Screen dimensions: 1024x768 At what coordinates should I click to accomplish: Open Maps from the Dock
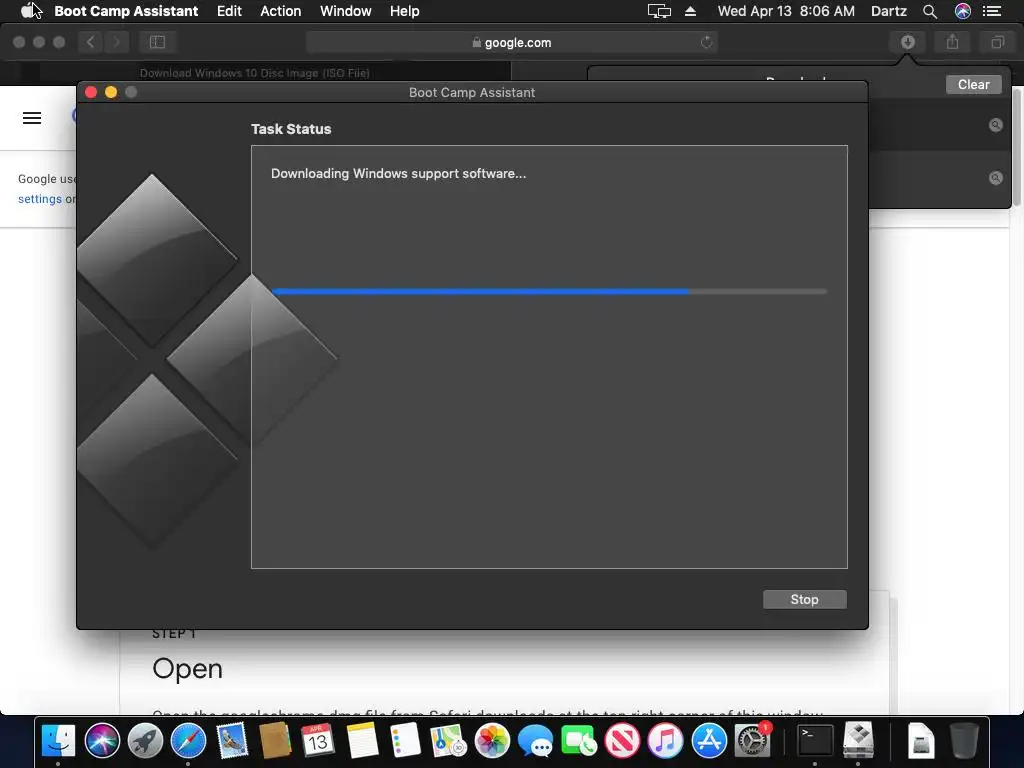point(449,741)
